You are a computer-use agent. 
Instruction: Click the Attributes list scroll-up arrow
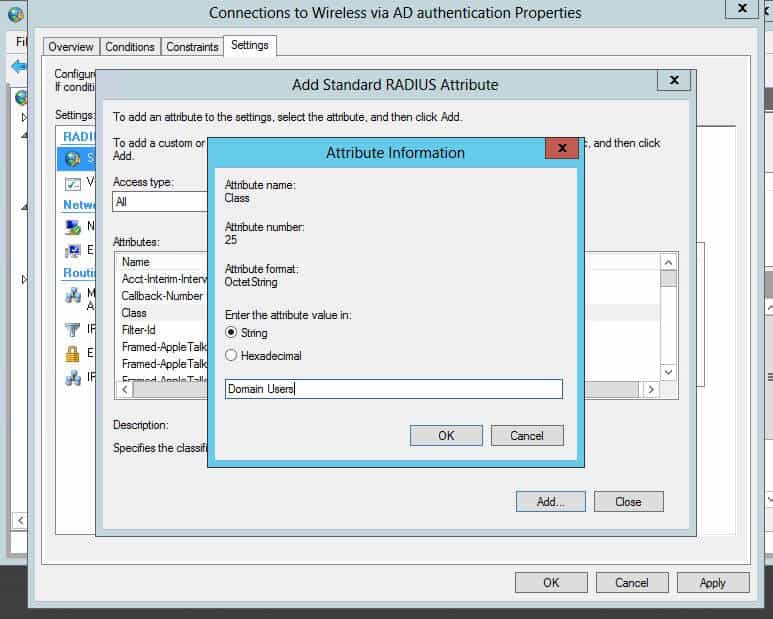click(668, 262)
